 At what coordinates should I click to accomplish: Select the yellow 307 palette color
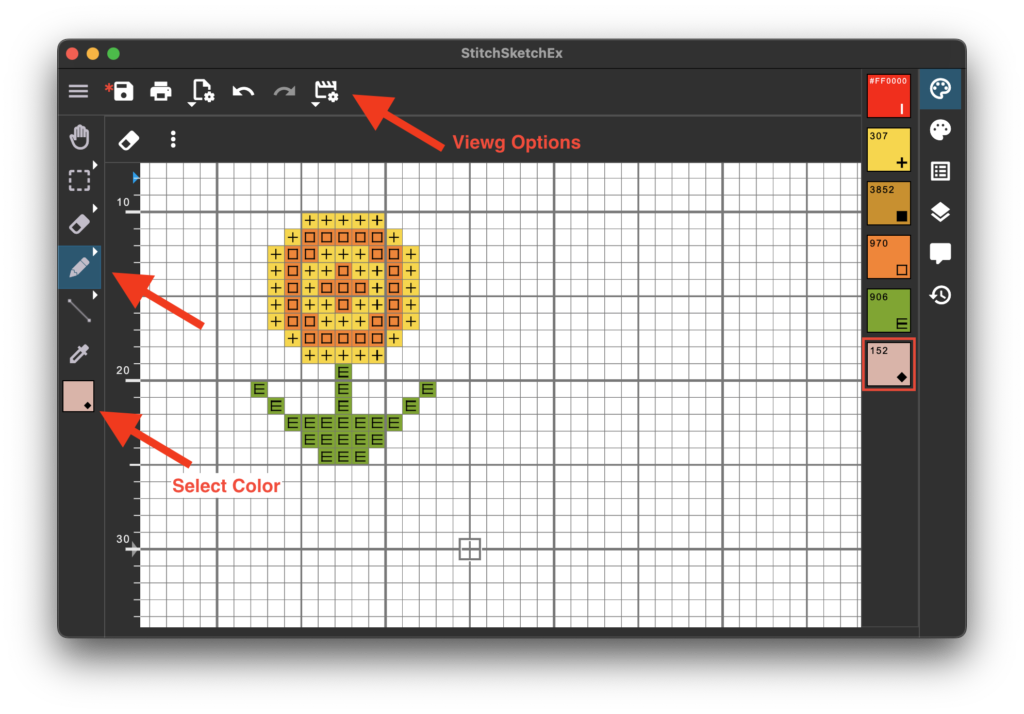[x=888, y=149]
